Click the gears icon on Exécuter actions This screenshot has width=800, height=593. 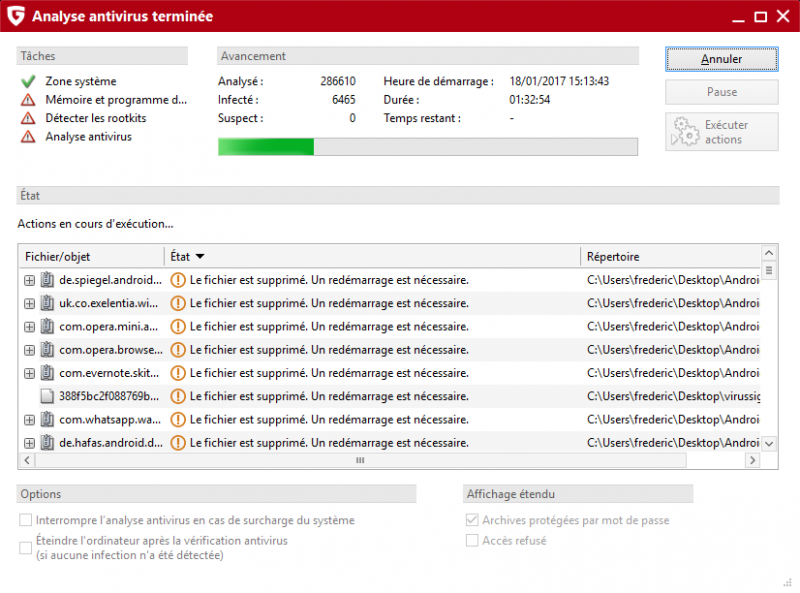685,132
